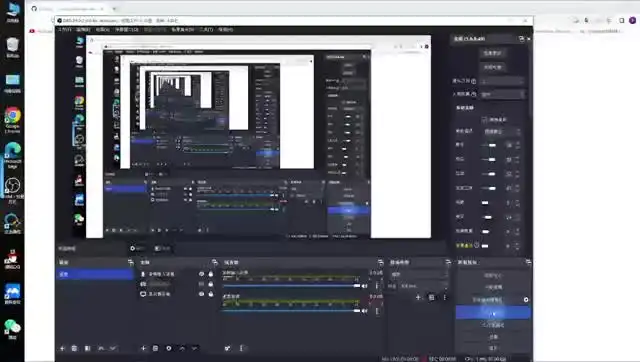Add a transition with the Scene Transitions plus icon
This screenshot has width=640, height=362.
coord(418,298)
